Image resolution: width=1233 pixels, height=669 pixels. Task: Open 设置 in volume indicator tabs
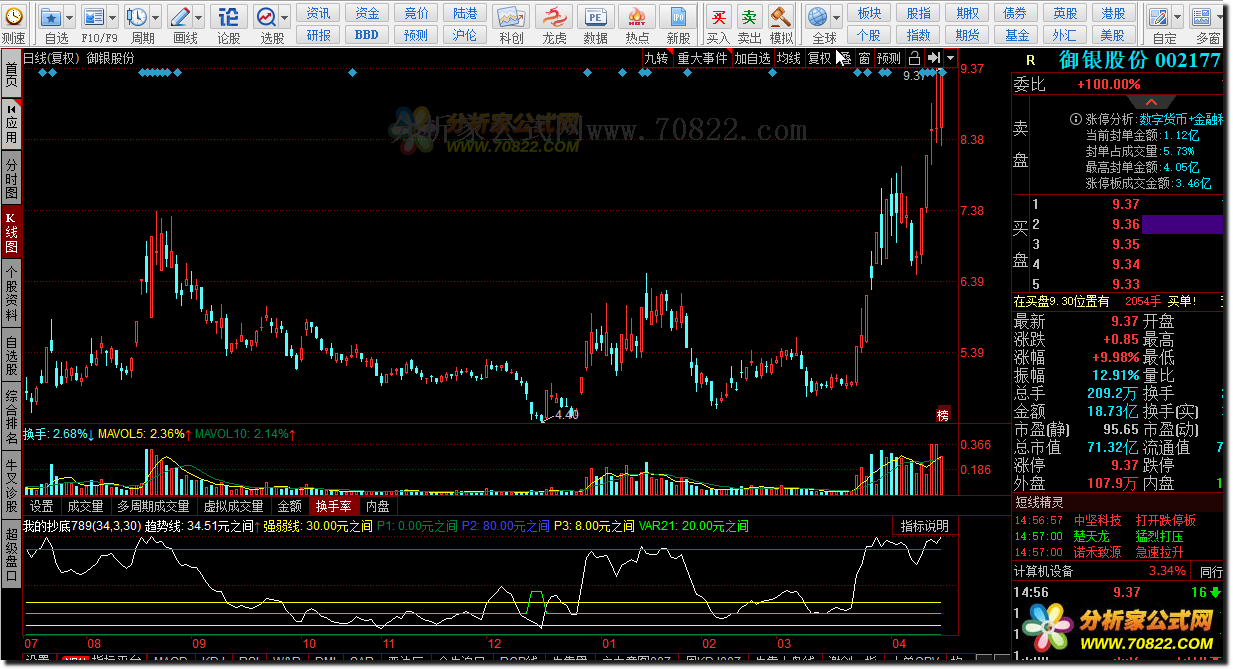point(41,506)
